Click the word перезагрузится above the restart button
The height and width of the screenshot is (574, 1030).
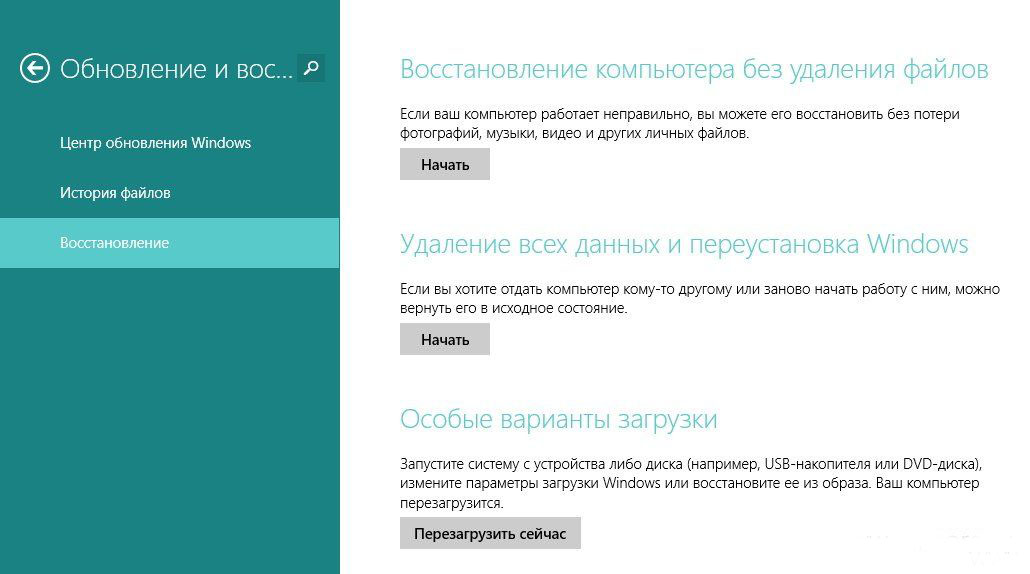(x=451, y=503)
